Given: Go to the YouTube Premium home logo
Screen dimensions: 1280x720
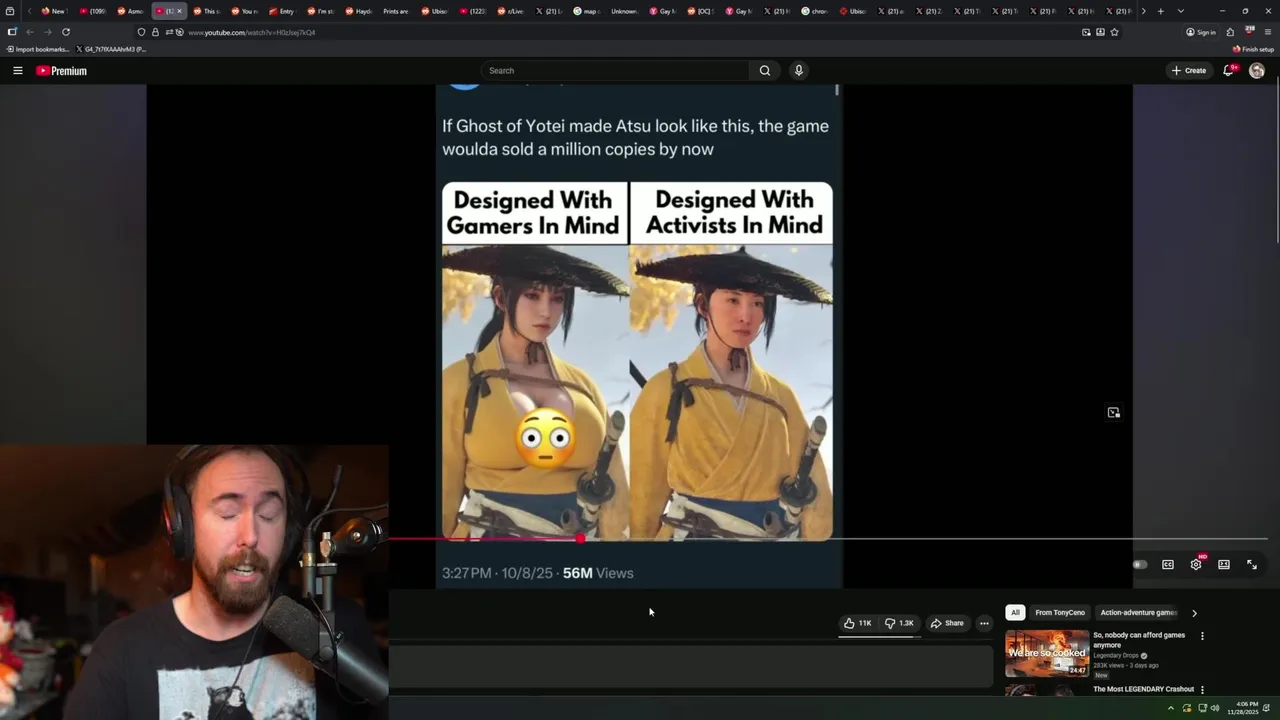Looking at the screenshot, I should point(61,71).
